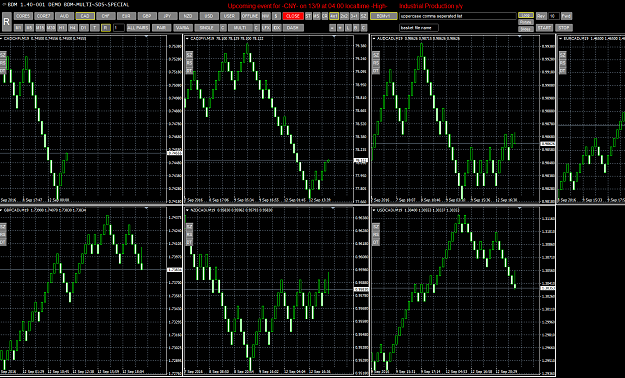The height and width of the screenshot is (378, 625).
Task: Select the CORE5 basket button
Action: pyautogui.click(x=23, y=16)
